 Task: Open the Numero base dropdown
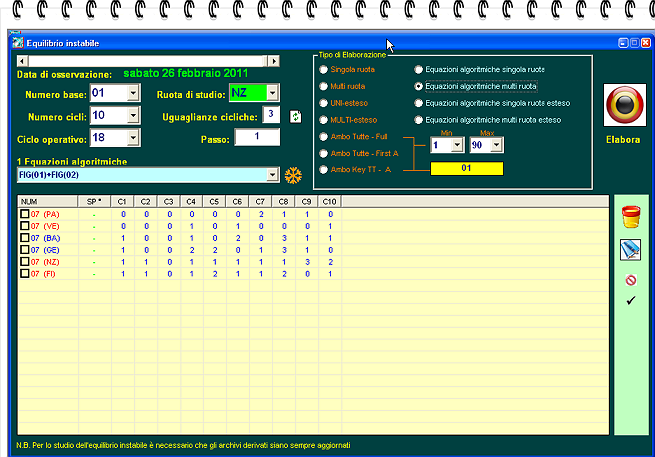click(x=133, y=93)
